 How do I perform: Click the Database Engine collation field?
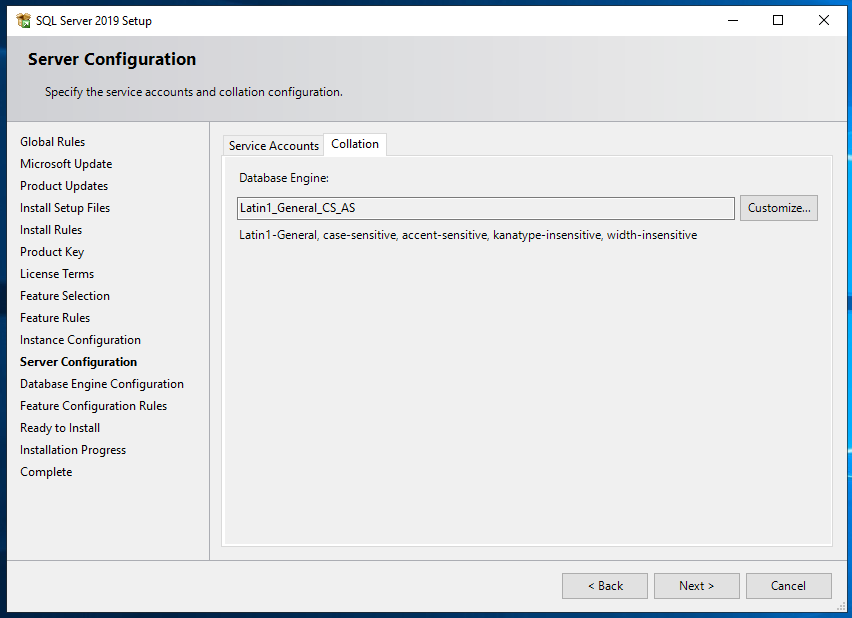[x=485, y=208]
